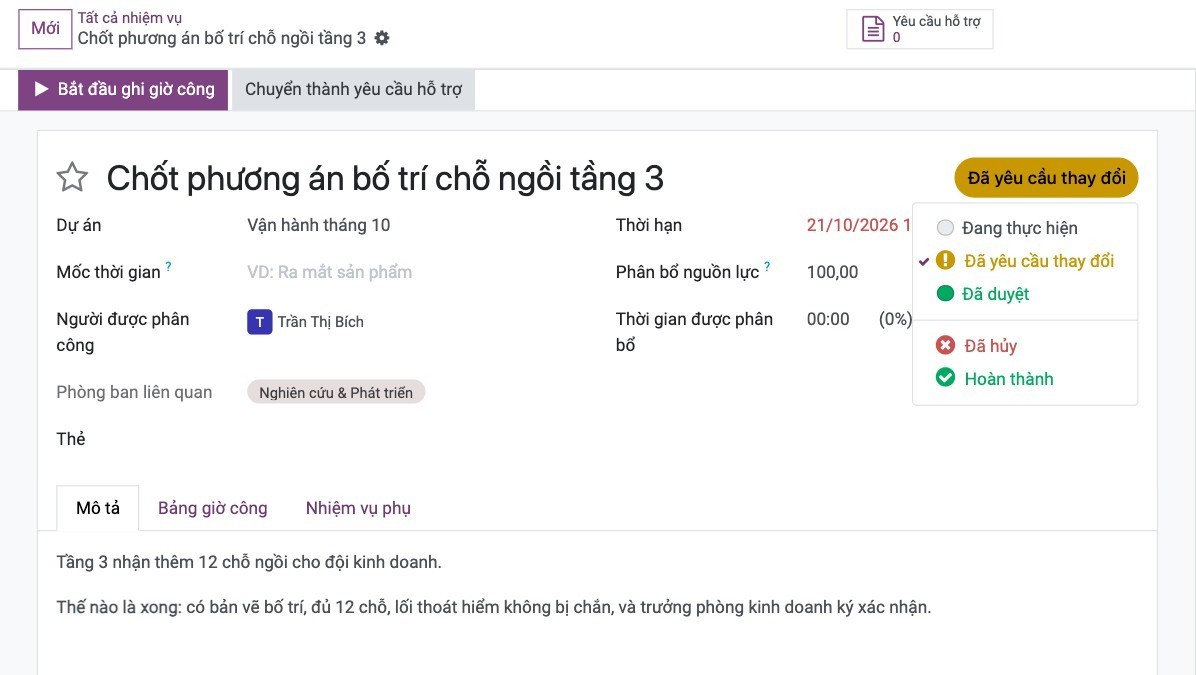Click the description line starting Thế nào là xong

point(494,607)
